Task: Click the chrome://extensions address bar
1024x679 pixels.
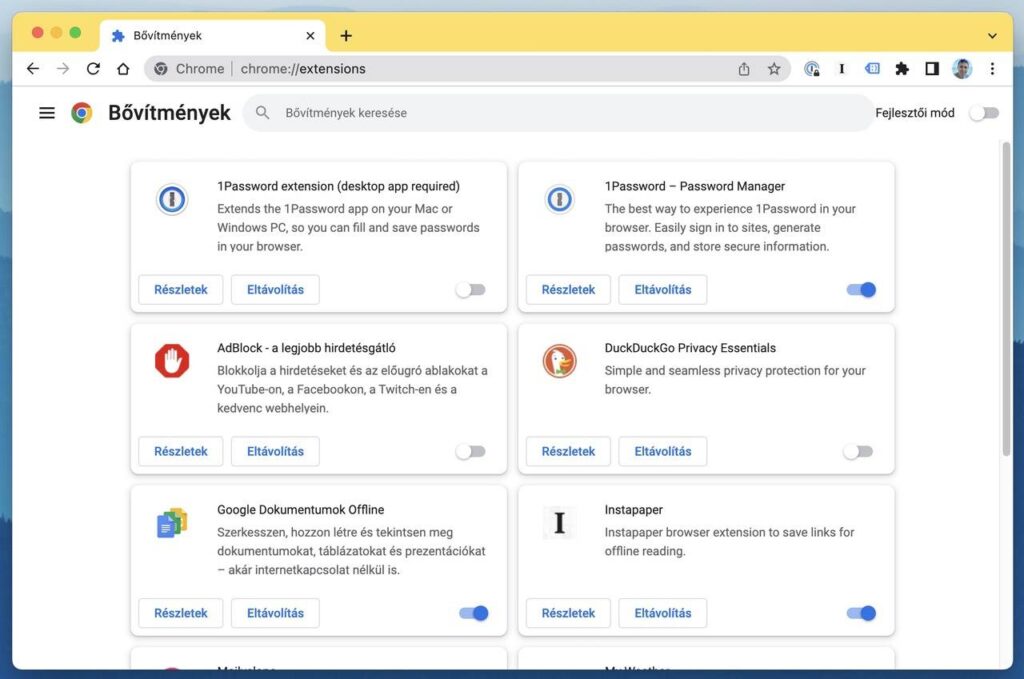Action: point(467,69)
